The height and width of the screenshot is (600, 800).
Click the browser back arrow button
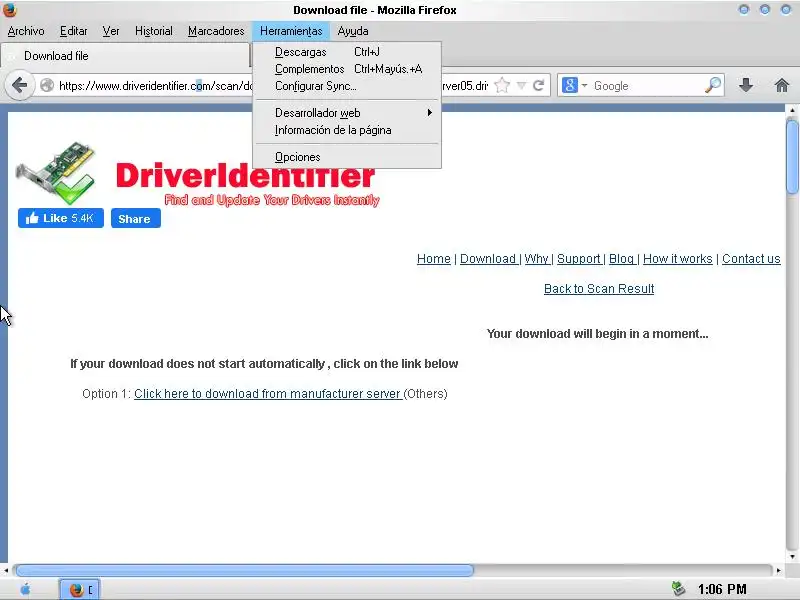click(x=19, y=85)
